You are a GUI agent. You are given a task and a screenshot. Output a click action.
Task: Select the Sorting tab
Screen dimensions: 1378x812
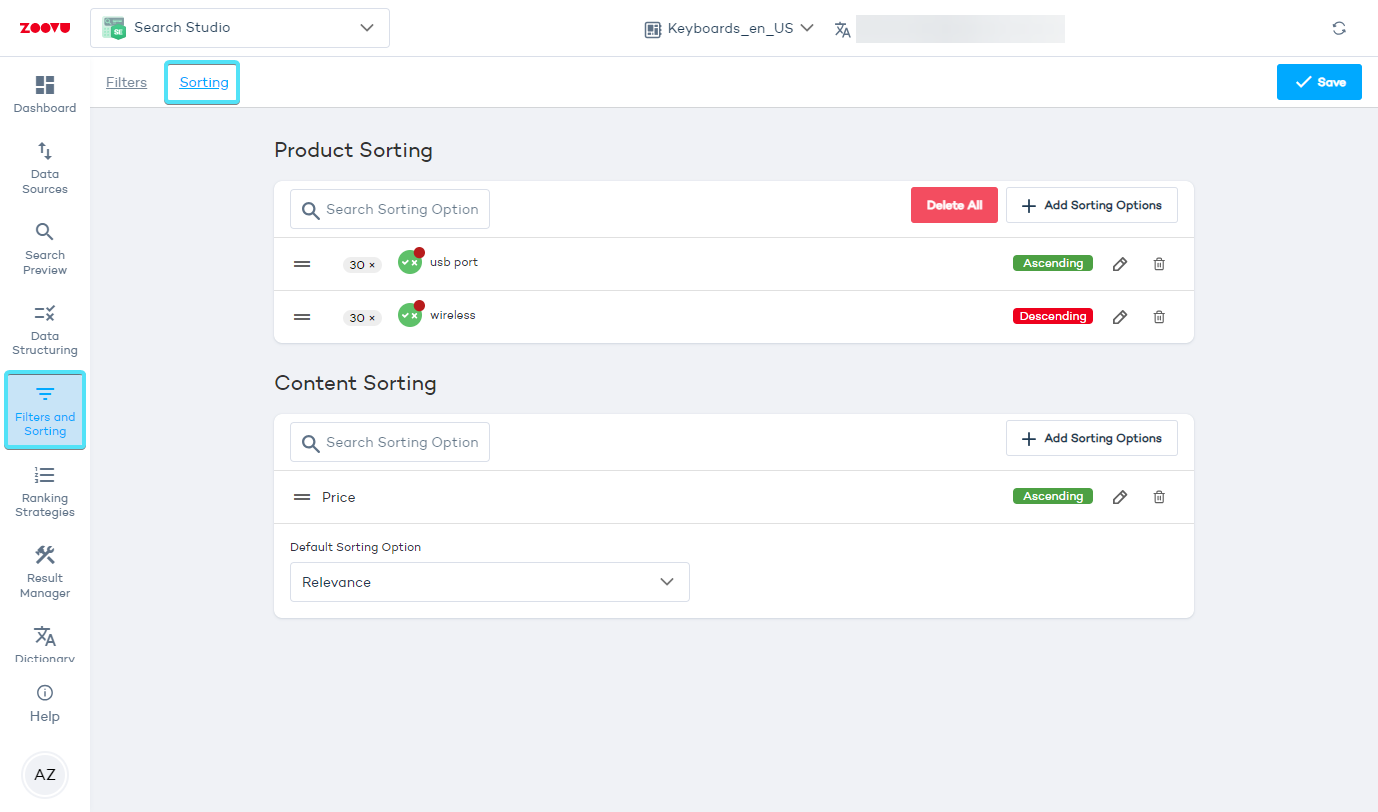[204, 83]
